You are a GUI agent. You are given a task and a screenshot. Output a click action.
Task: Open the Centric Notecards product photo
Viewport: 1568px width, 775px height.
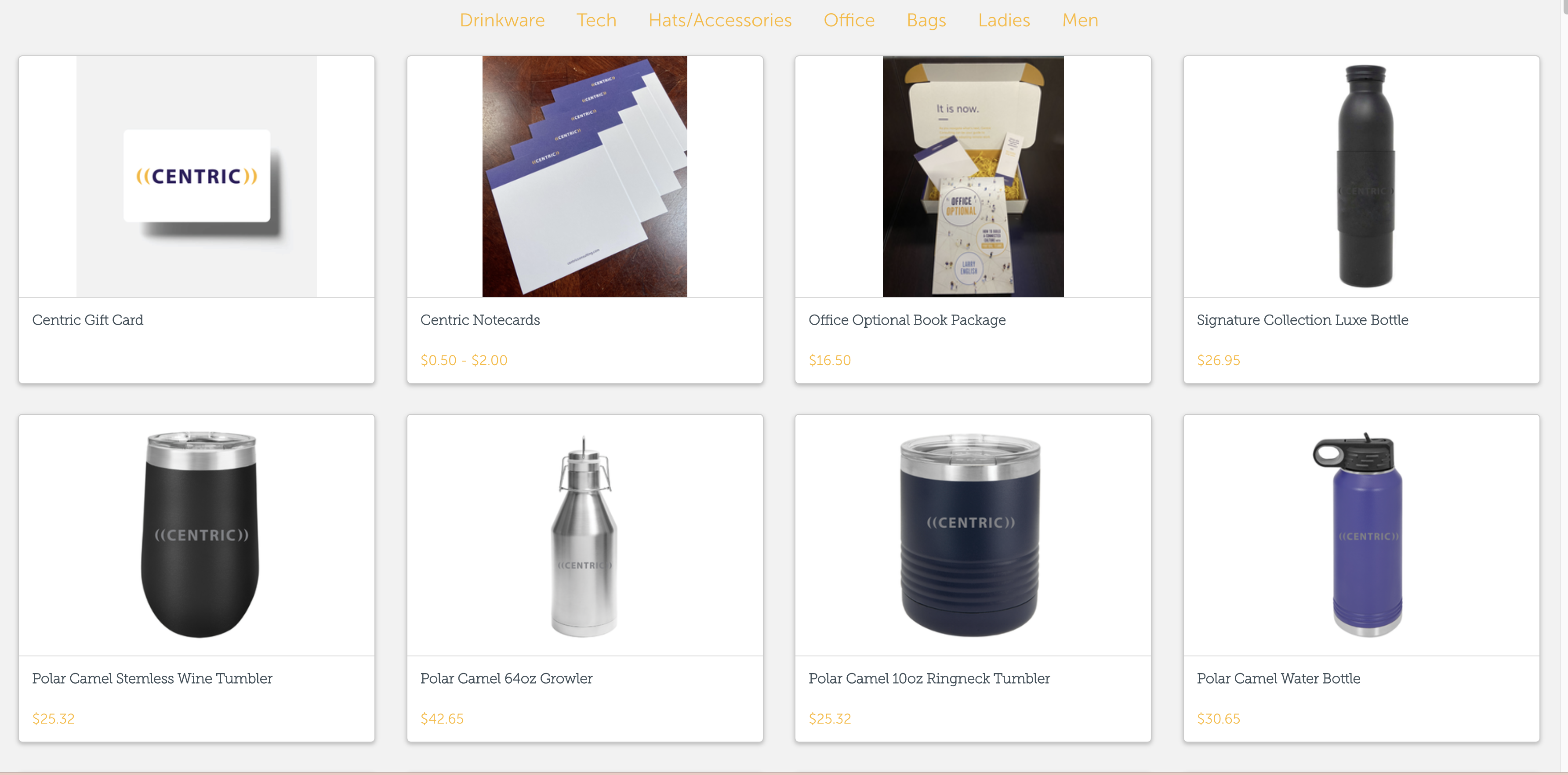[x=584, y=177]
